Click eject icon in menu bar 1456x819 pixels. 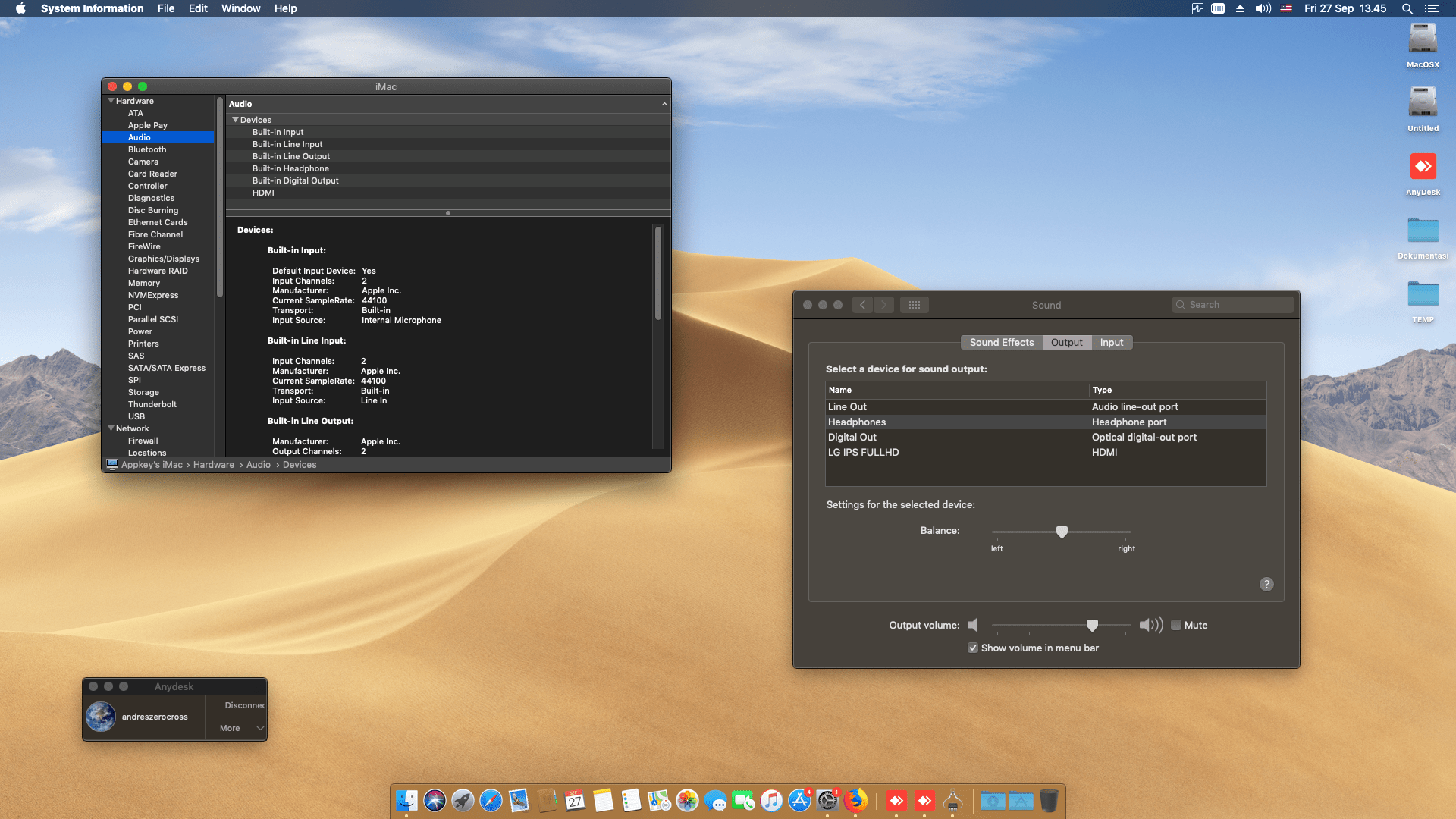pyautogui.click(x=1240, y=8)
